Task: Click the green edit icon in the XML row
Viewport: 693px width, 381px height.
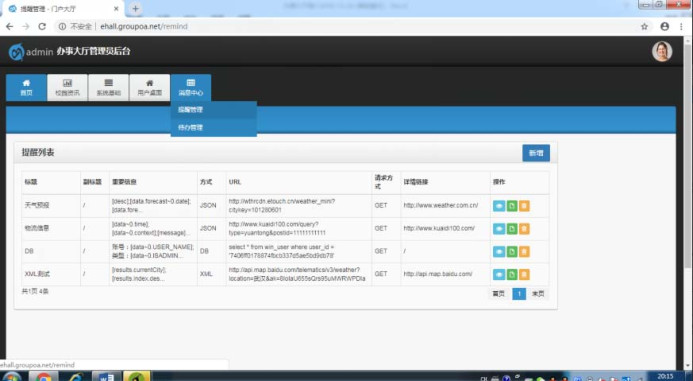Action: (x=512, y=274)
